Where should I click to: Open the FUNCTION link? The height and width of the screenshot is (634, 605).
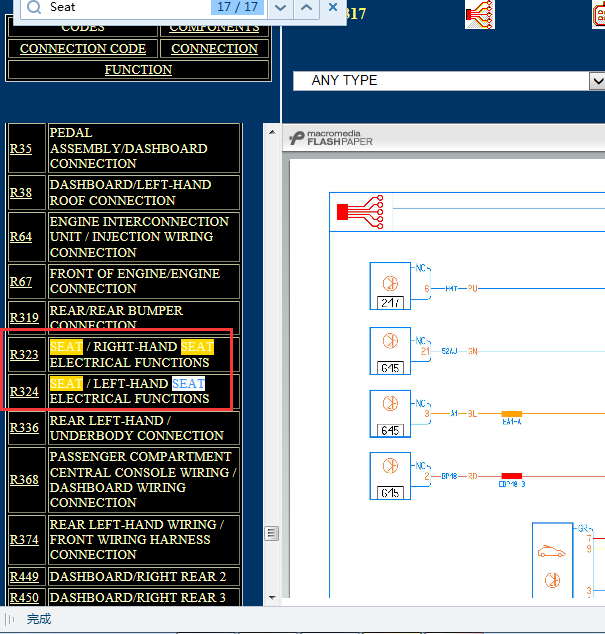point(138,70)
